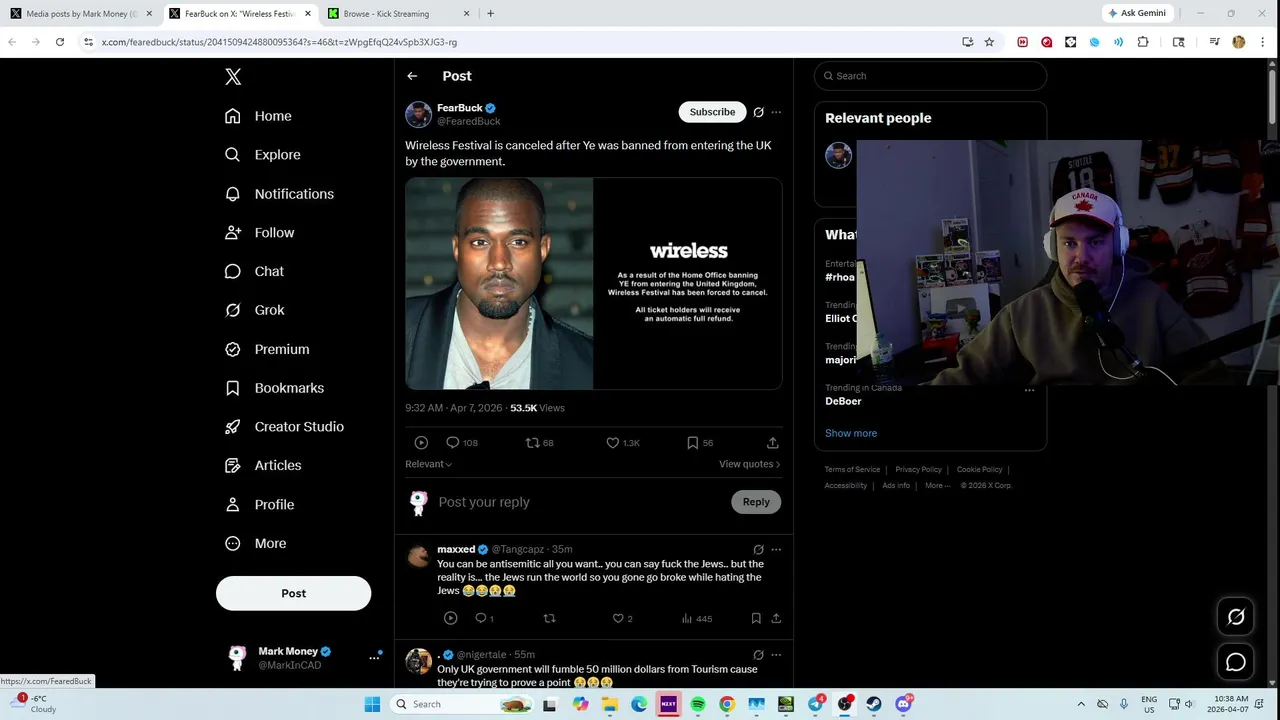The height and width of the screenshot is (720, 1280).
Task: Share maxxed's reply
Action: (x=776, y=618)
